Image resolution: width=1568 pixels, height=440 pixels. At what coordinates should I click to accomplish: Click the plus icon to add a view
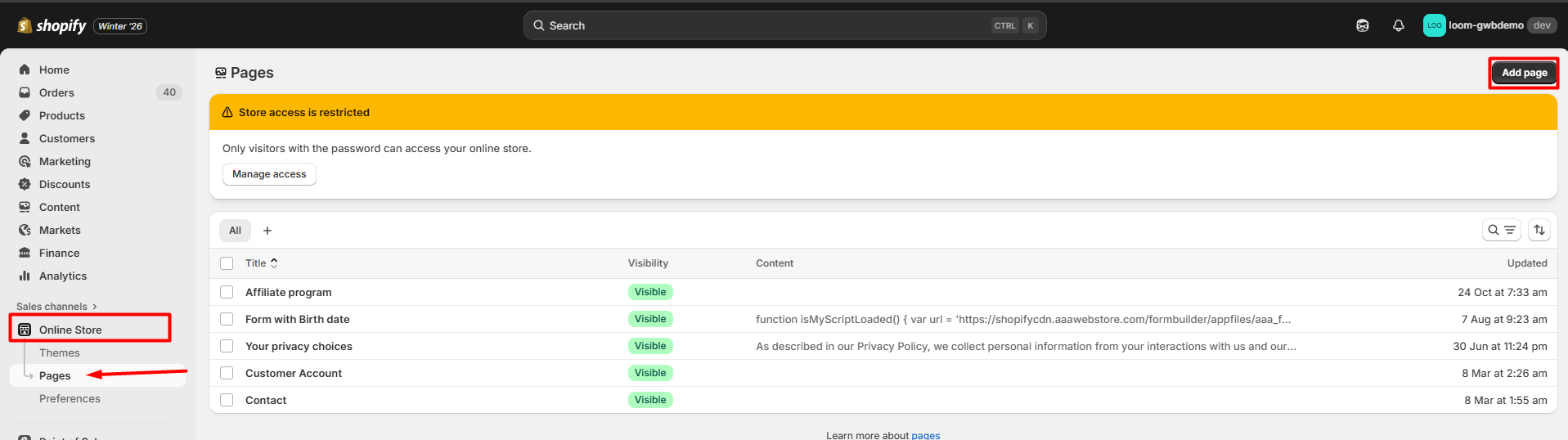click(x=267, y=231)
